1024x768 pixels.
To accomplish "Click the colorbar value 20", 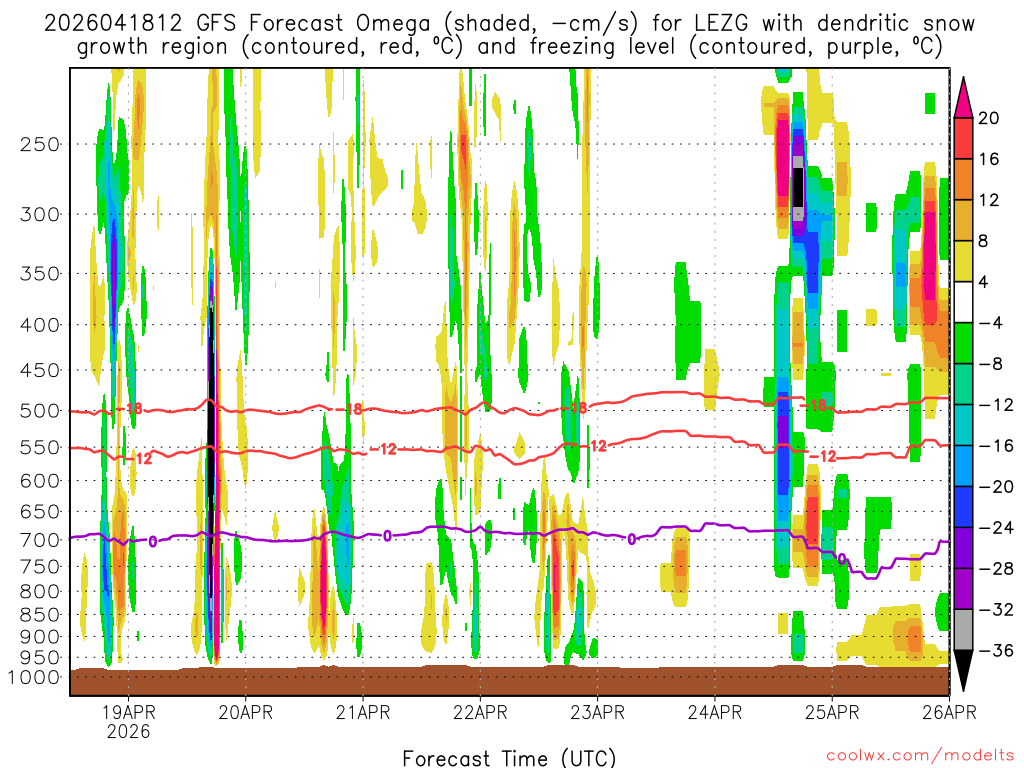I will click(989, 118).
